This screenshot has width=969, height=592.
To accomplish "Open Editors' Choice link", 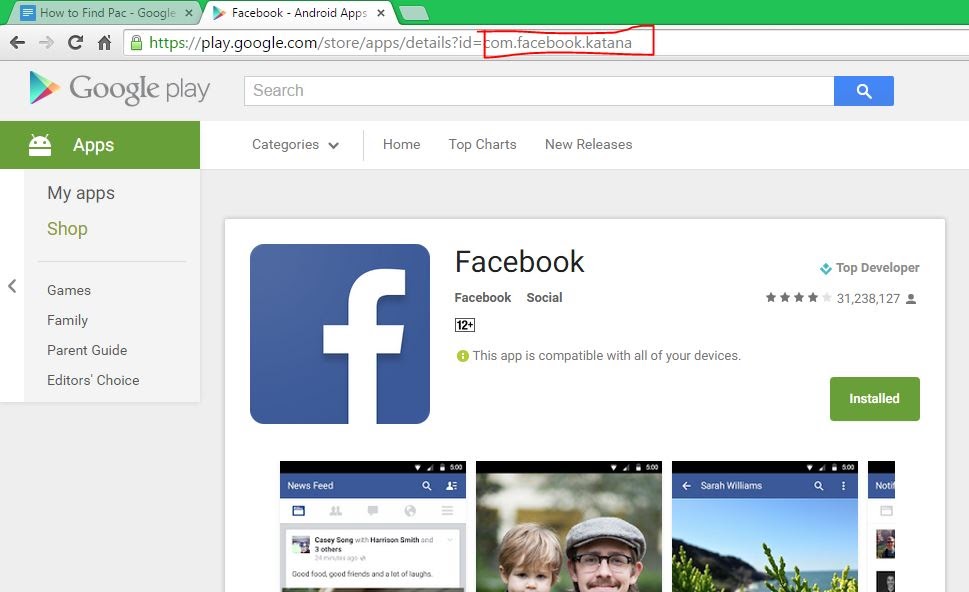I will 93,380.
